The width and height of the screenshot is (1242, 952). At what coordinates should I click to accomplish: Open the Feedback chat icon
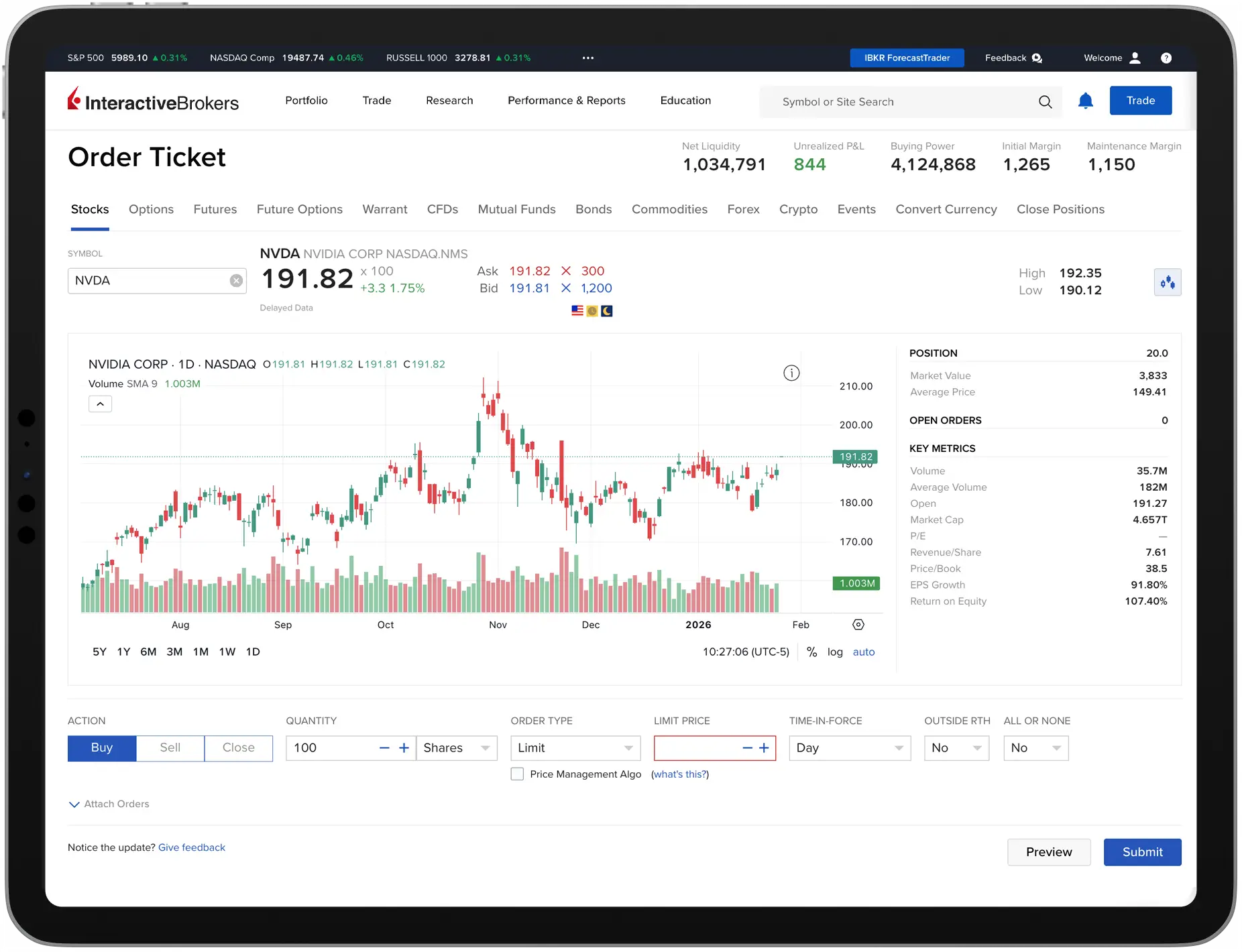pyautogui.click(x=1037, y=58)
